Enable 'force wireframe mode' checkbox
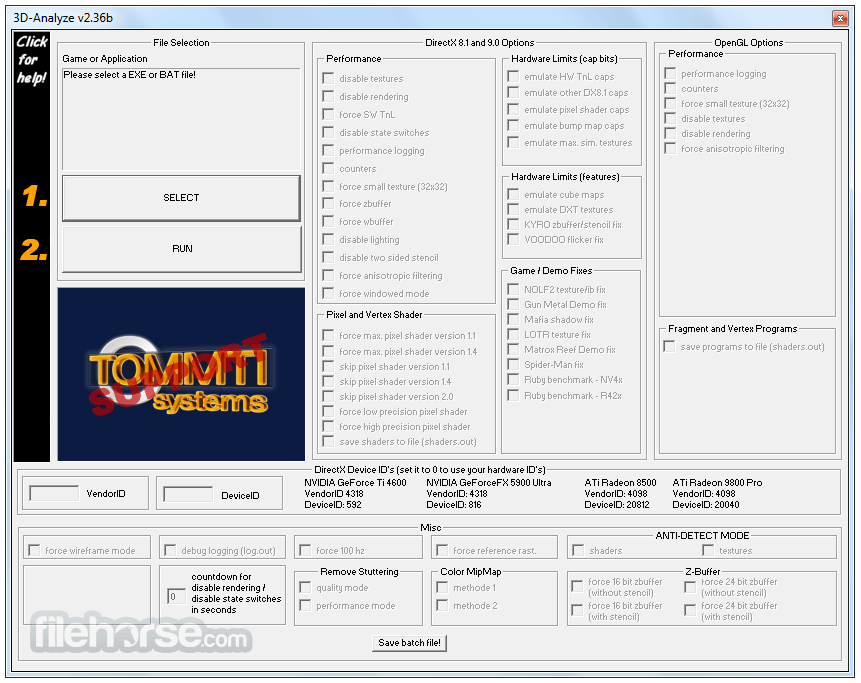This screenshot has width=861, height=683. point(34,550)
